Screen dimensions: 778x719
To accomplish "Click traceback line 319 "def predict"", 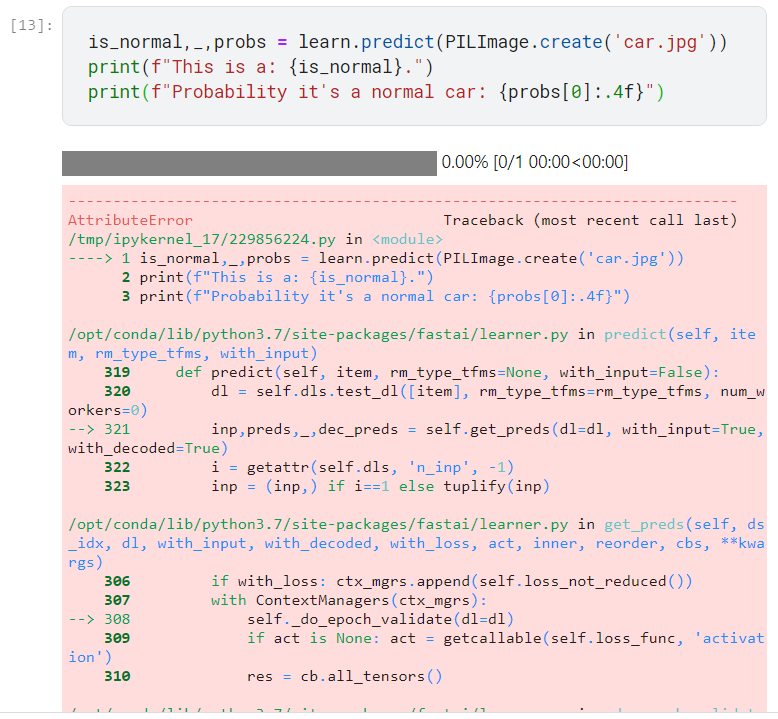I will (x=447, y=372).
